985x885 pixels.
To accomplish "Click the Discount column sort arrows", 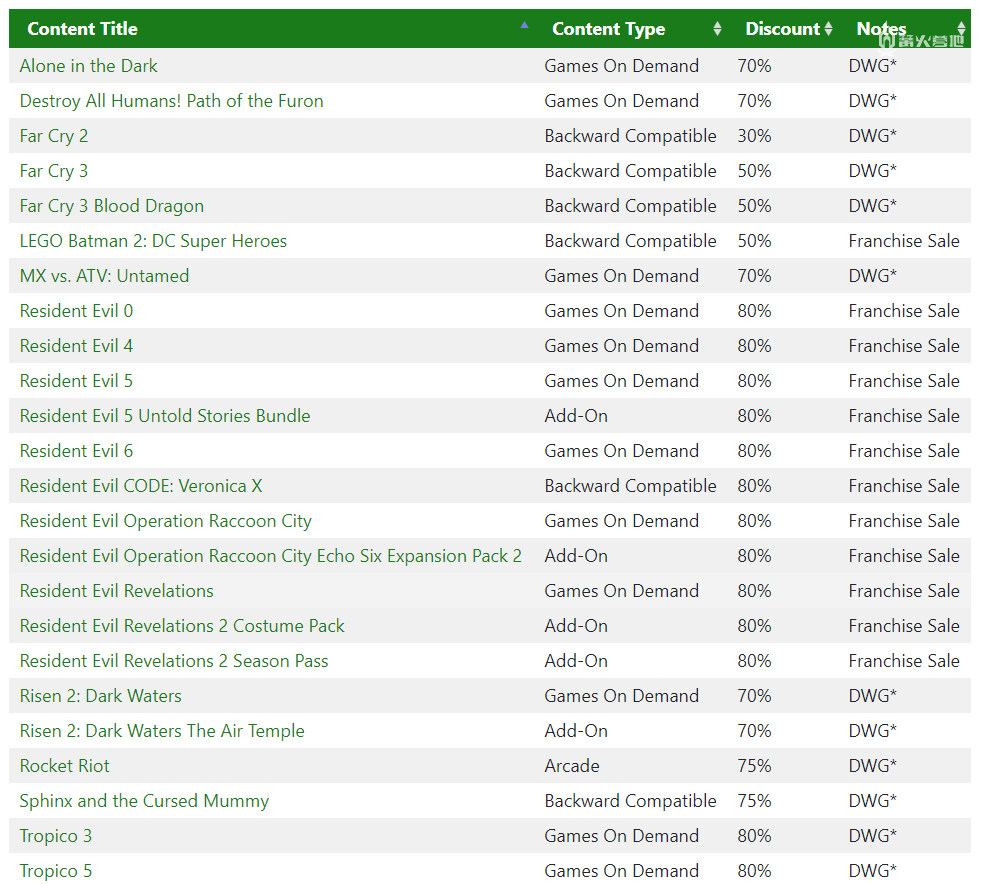I will point(829,29).
